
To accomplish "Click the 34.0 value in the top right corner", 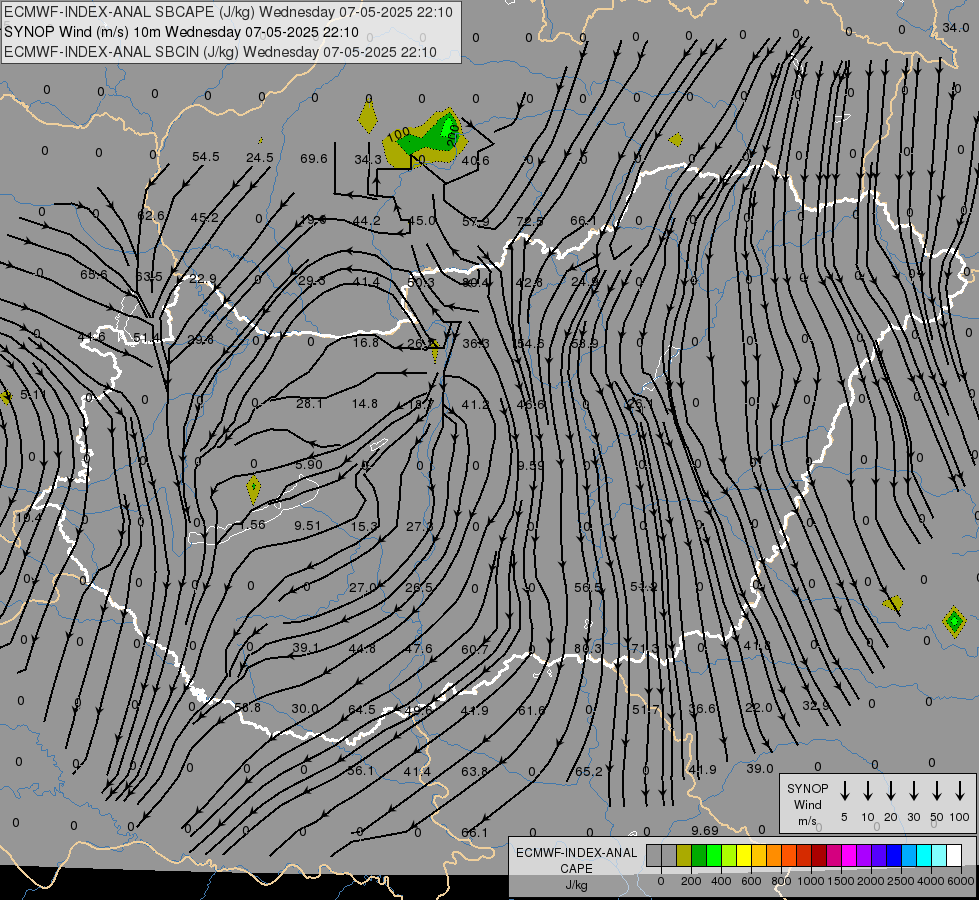I will pos(955,27).
